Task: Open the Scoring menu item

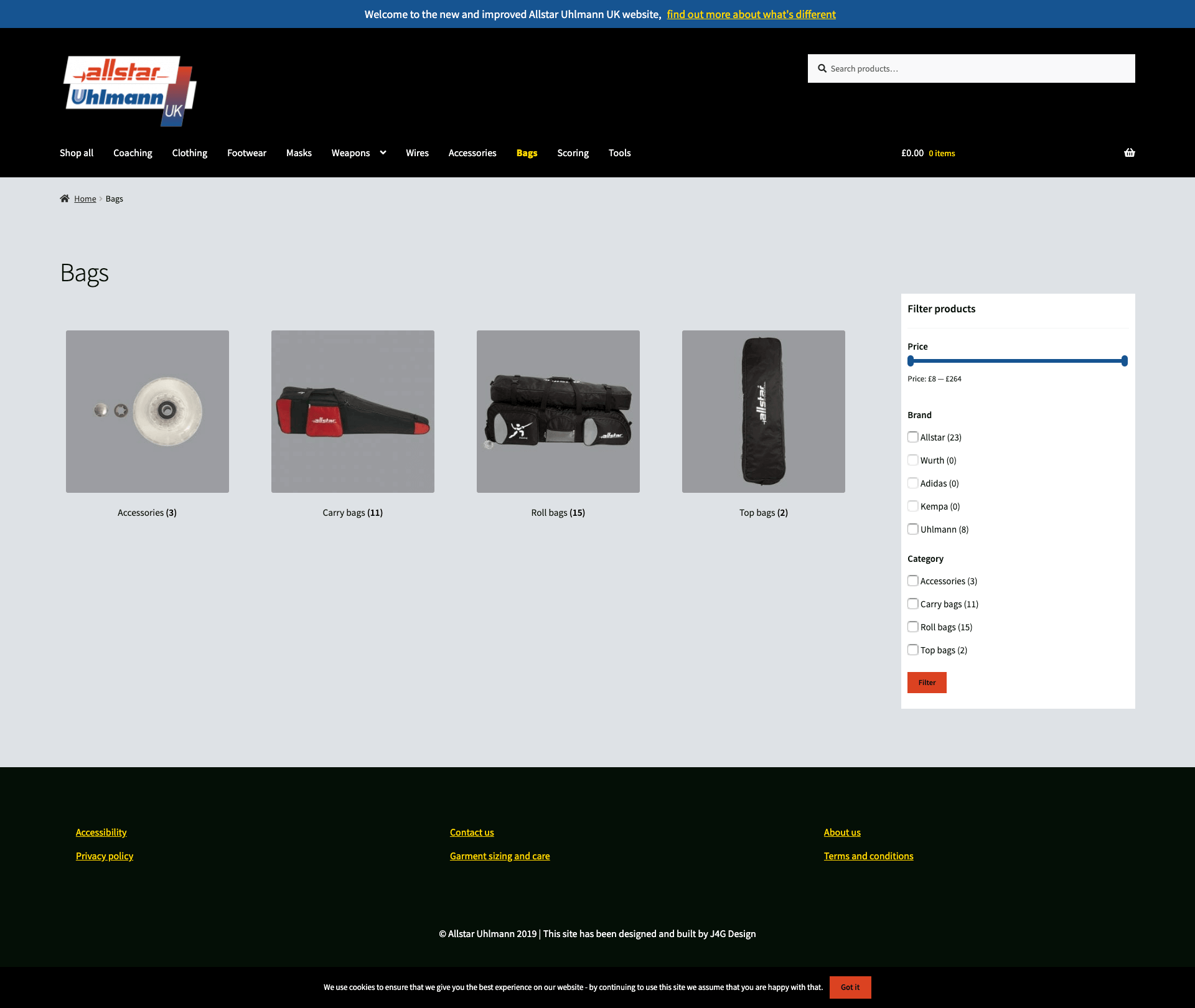Action: point(573,153)
